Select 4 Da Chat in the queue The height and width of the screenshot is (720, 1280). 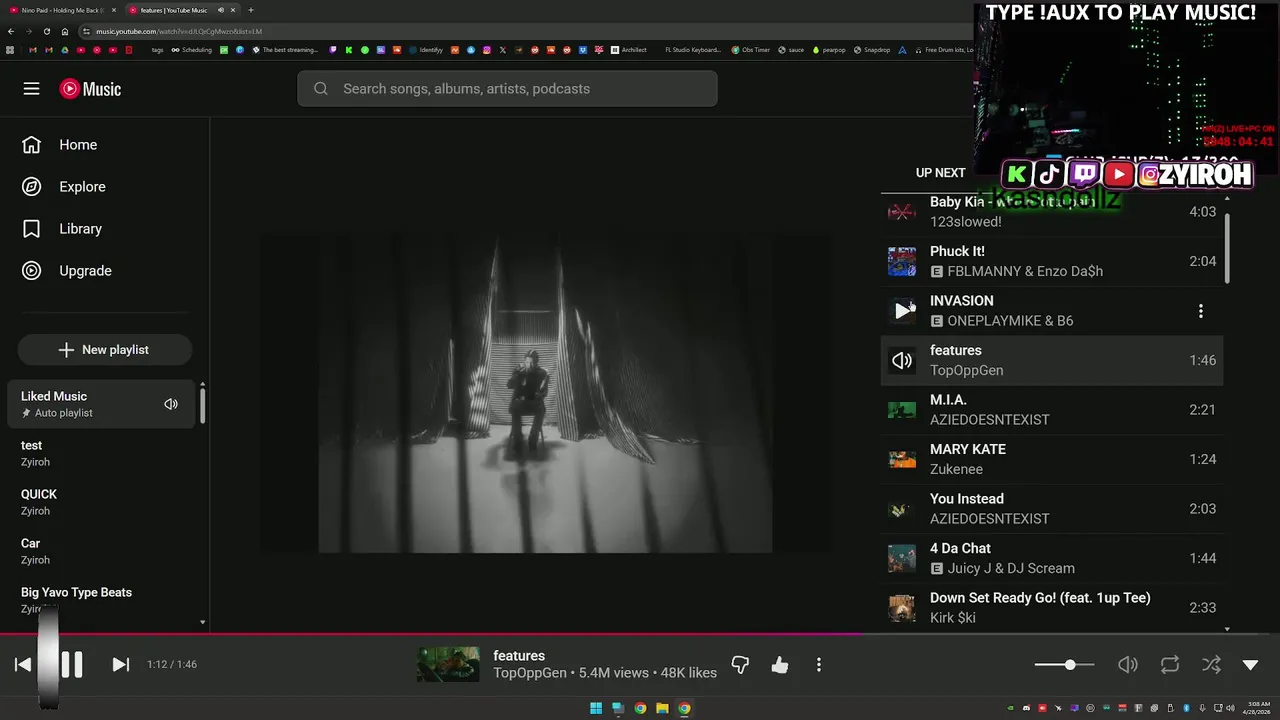pos(1052,558)
